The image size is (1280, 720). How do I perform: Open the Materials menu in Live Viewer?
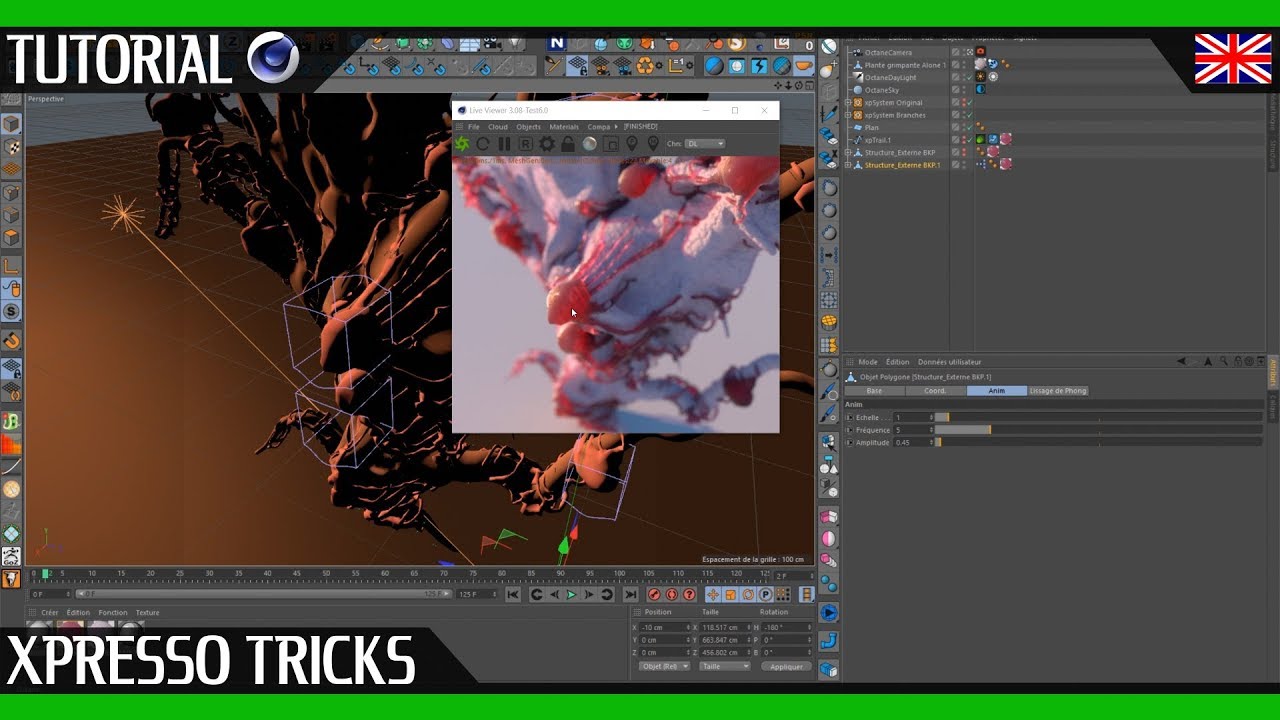coord(564,127)
